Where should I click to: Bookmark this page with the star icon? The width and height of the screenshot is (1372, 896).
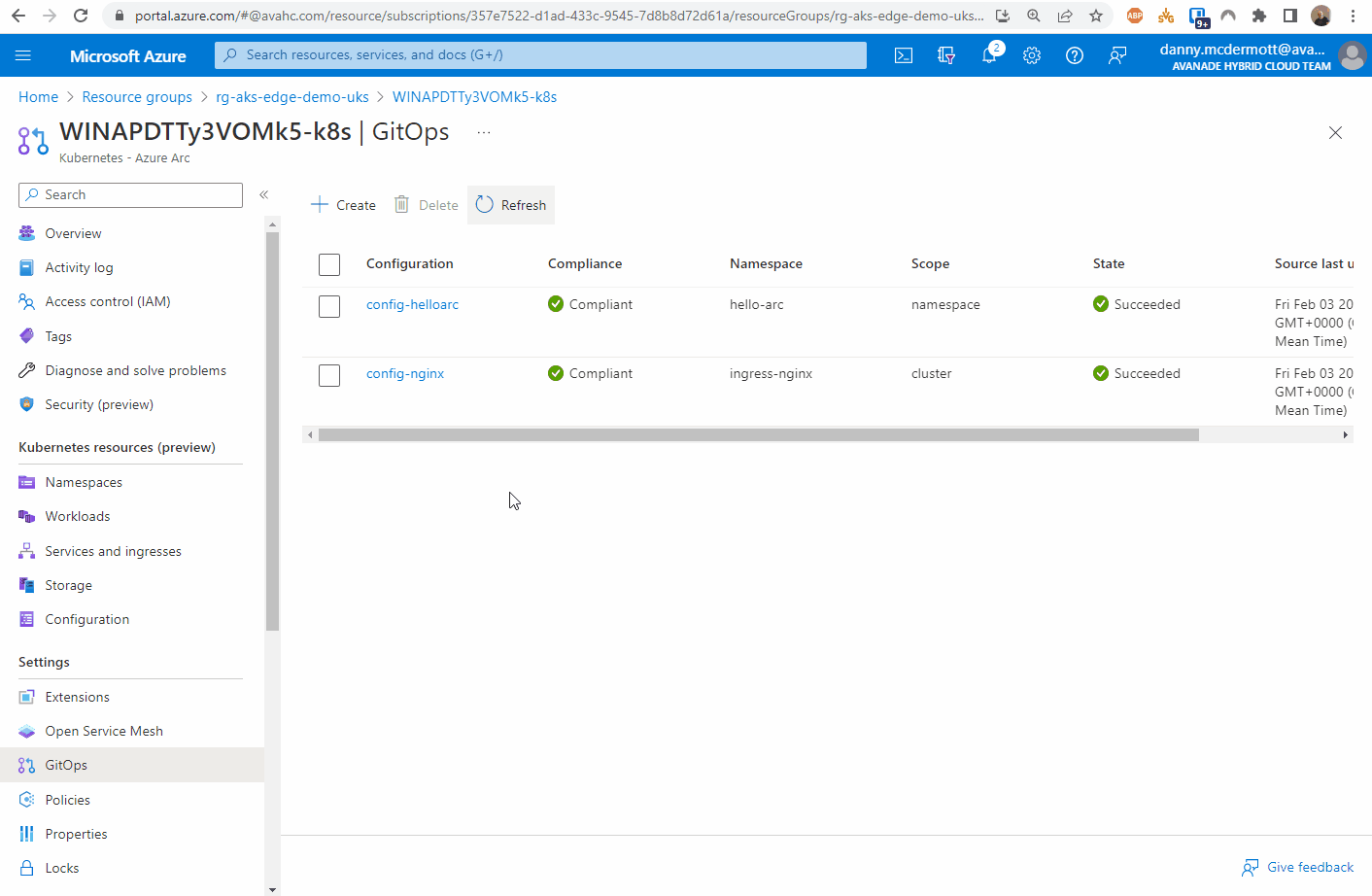[1096, 16]
